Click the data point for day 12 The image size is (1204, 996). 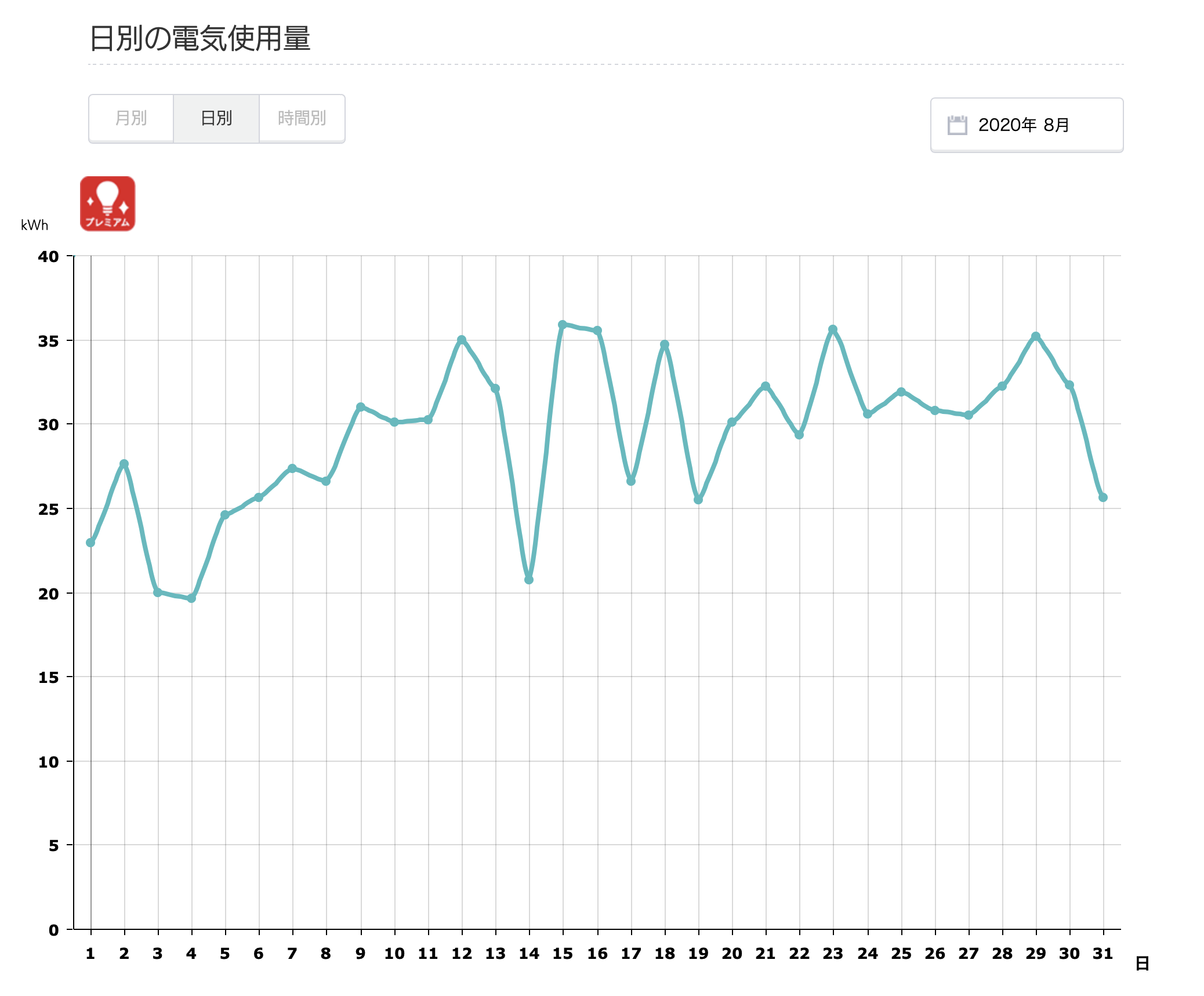point(462,340)
